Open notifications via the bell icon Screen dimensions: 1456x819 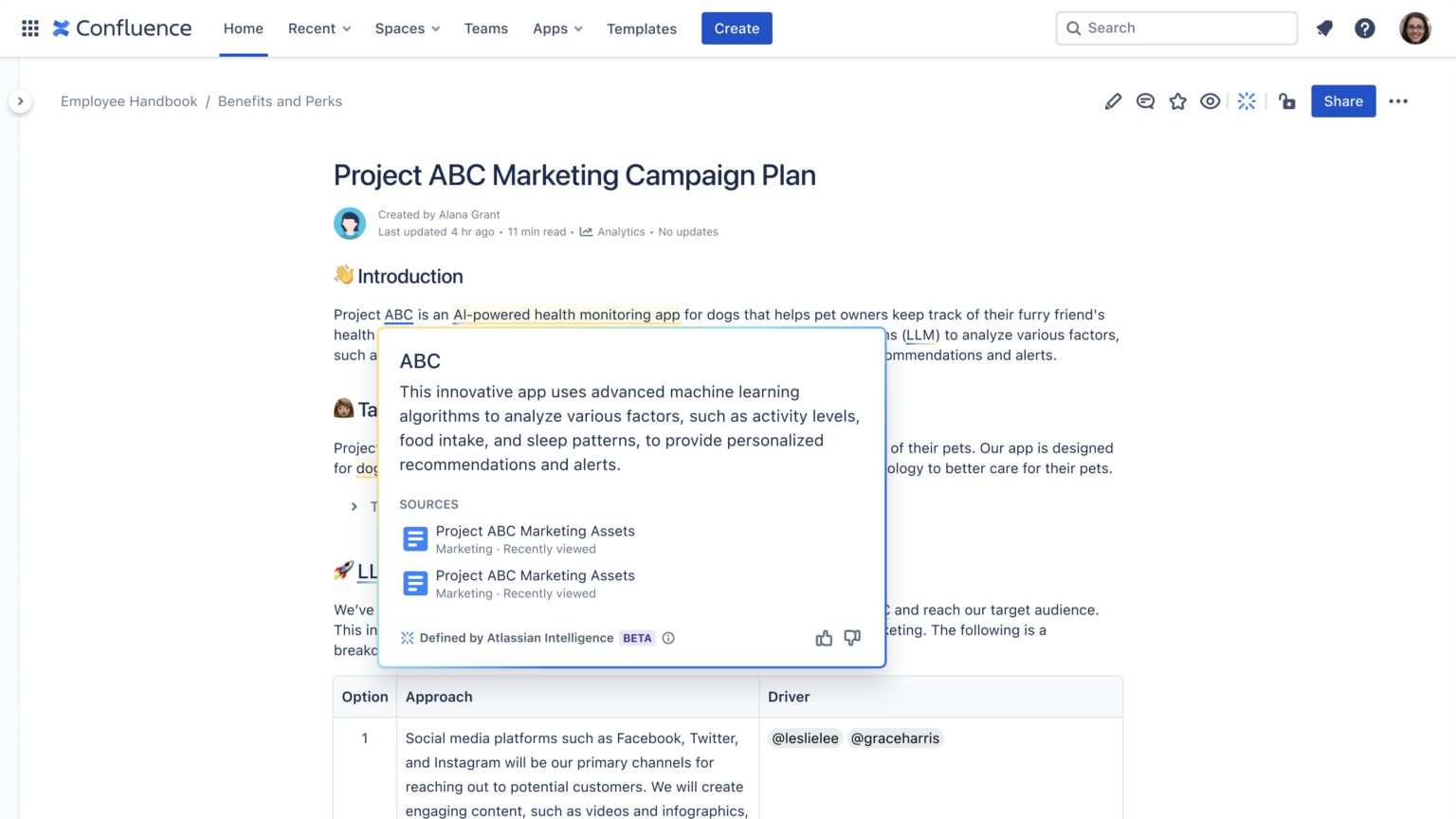pyautogui.click(x=1324, y=27)
